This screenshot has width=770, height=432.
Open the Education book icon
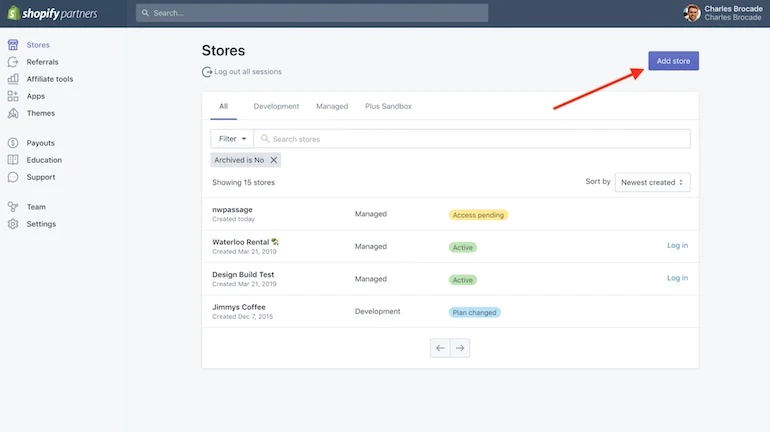(13, 160)
